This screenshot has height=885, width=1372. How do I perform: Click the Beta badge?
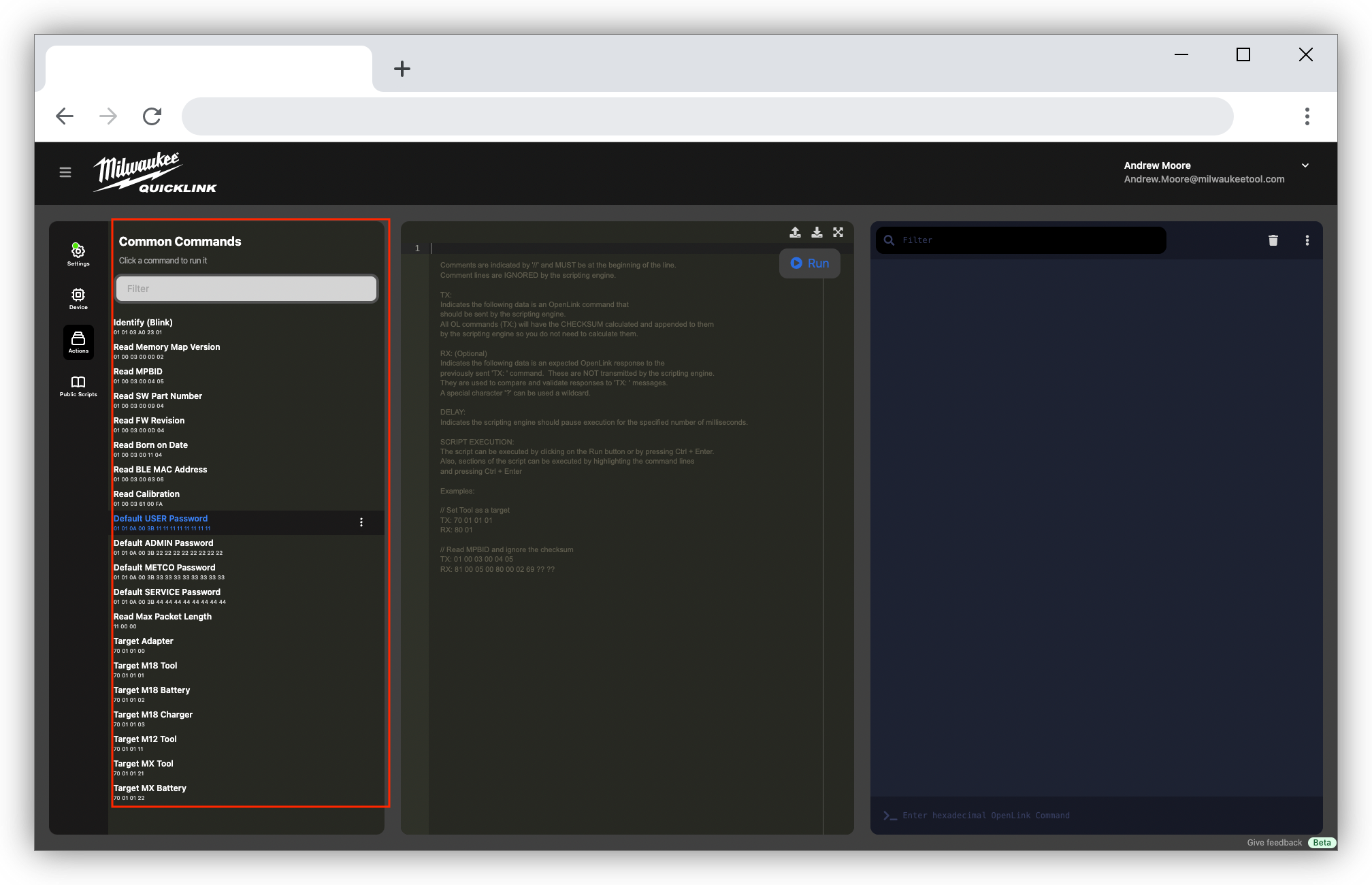click(1322, 843)
